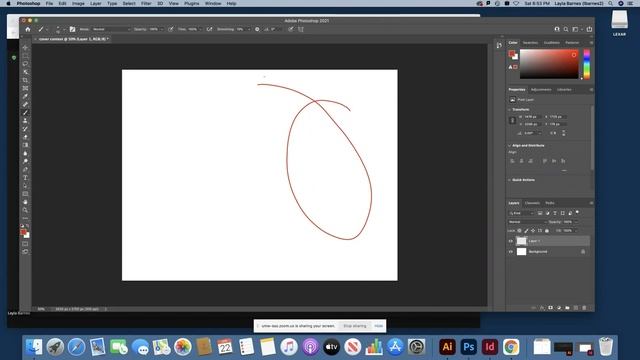Image resolution: width=640 pixels, height=360 pixels.
Task: Select the Pen tool
Action: [25, 170]
